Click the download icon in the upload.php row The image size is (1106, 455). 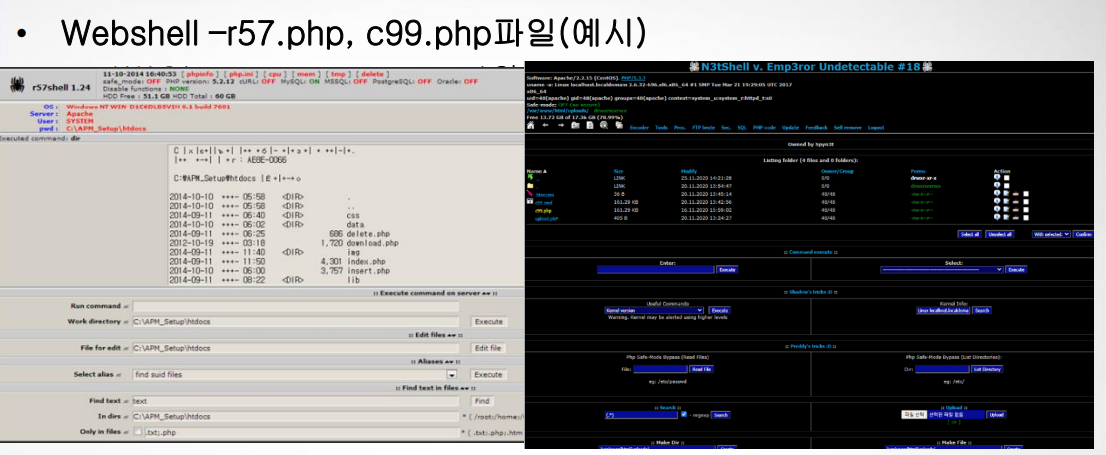click(1016, 217)
